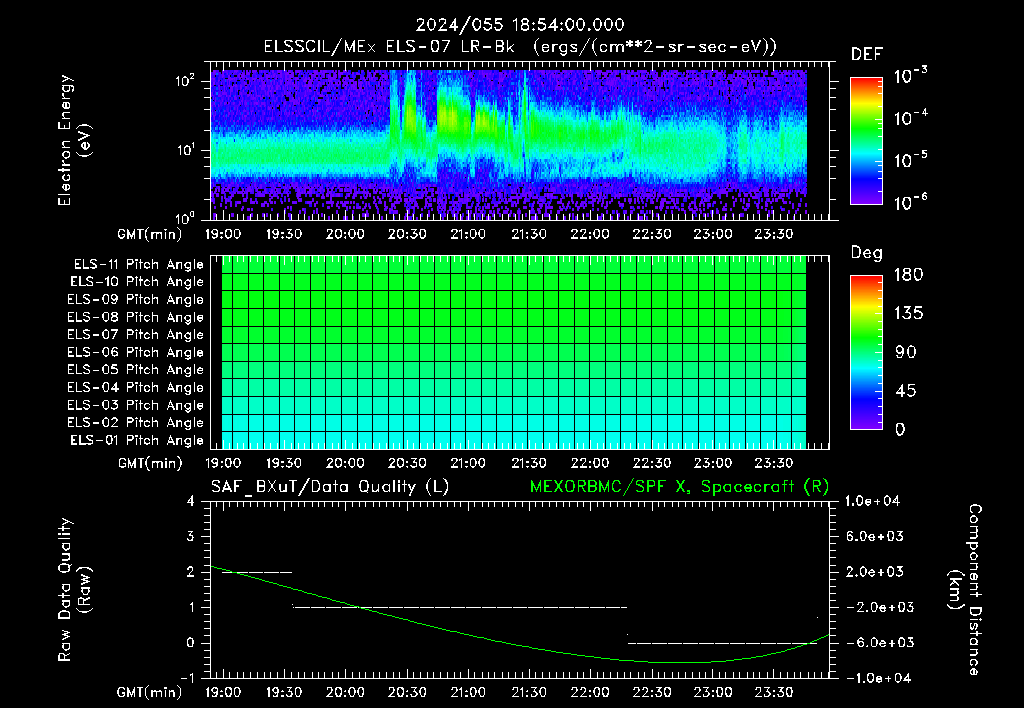The image size is (1024, 708).
Task: Click the 23:30 tick under the bottom plot
Action: pos(774,692)
